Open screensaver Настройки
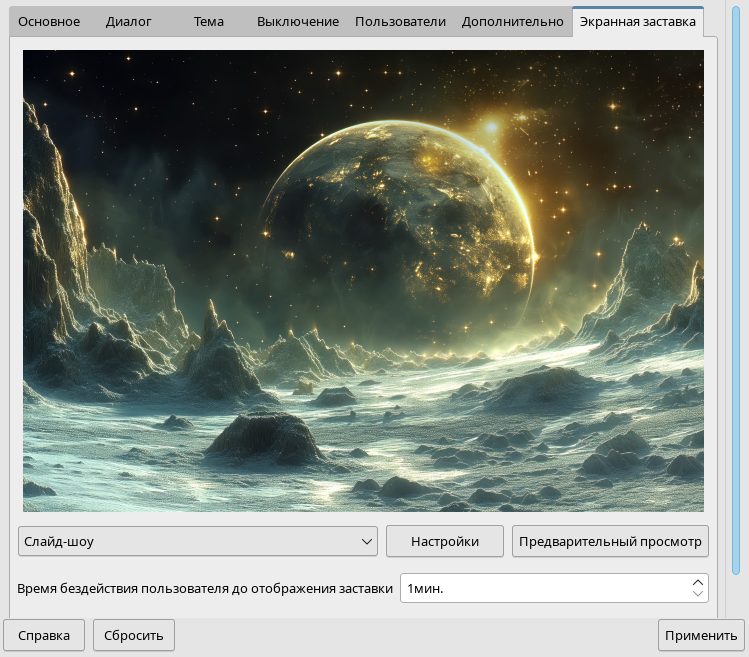Image resolution: width=749 pixels, height=657 pixels. (x=445, y=541)
